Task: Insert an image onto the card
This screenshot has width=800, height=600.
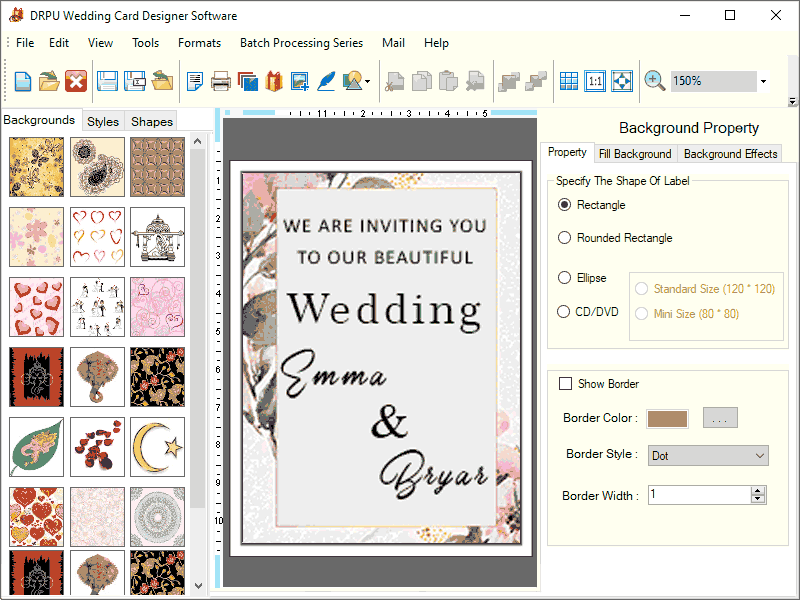Action: coord(302,80)
